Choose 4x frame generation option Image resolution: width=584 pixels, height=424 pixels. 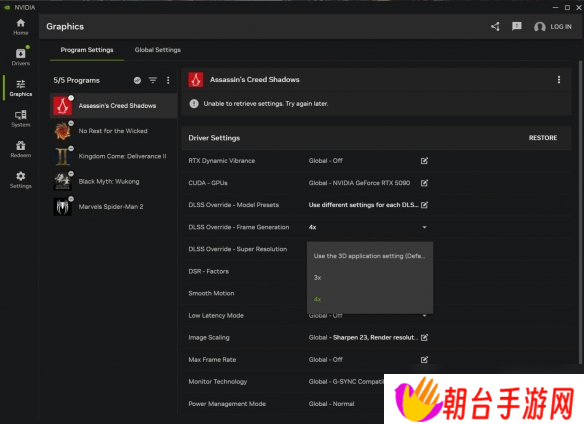(x=370, y=299)
